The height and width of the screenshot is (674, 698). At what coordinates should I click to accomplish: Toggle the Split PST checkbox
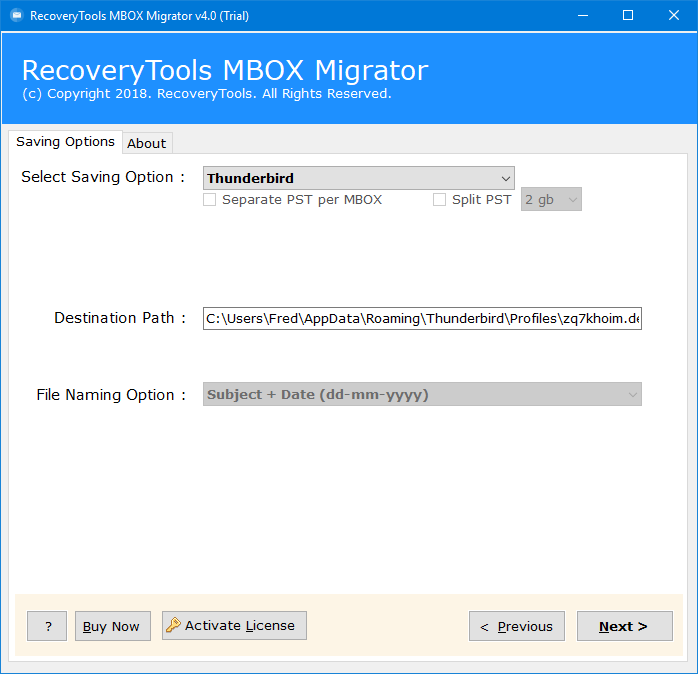coord(439,199)
